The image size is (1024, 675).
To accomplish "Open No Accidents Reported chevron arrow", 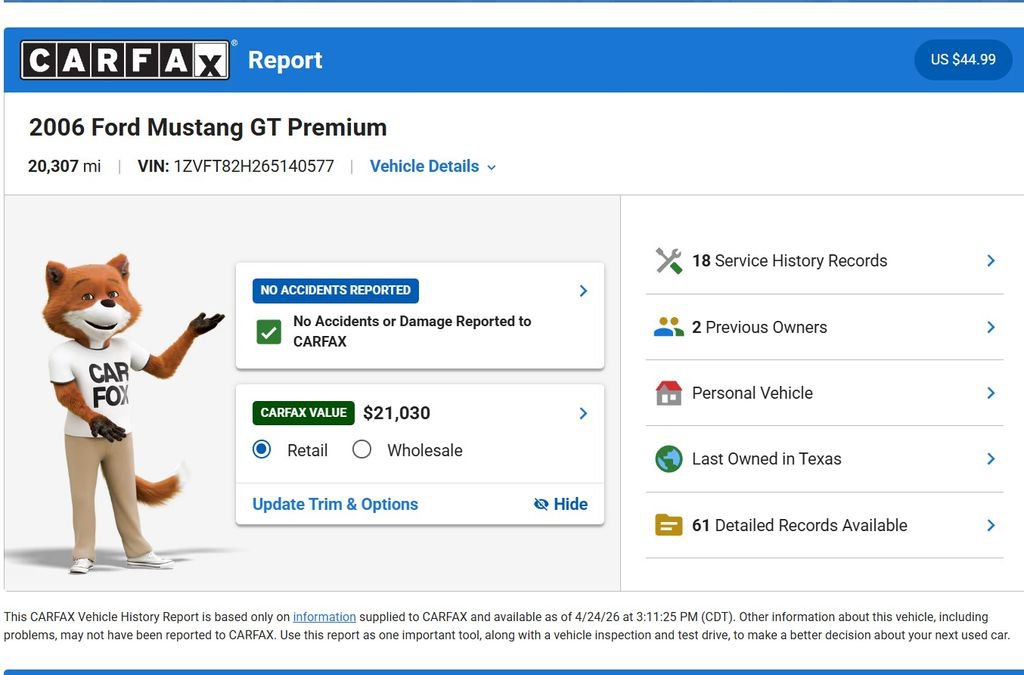I will [x=583, y=291].
